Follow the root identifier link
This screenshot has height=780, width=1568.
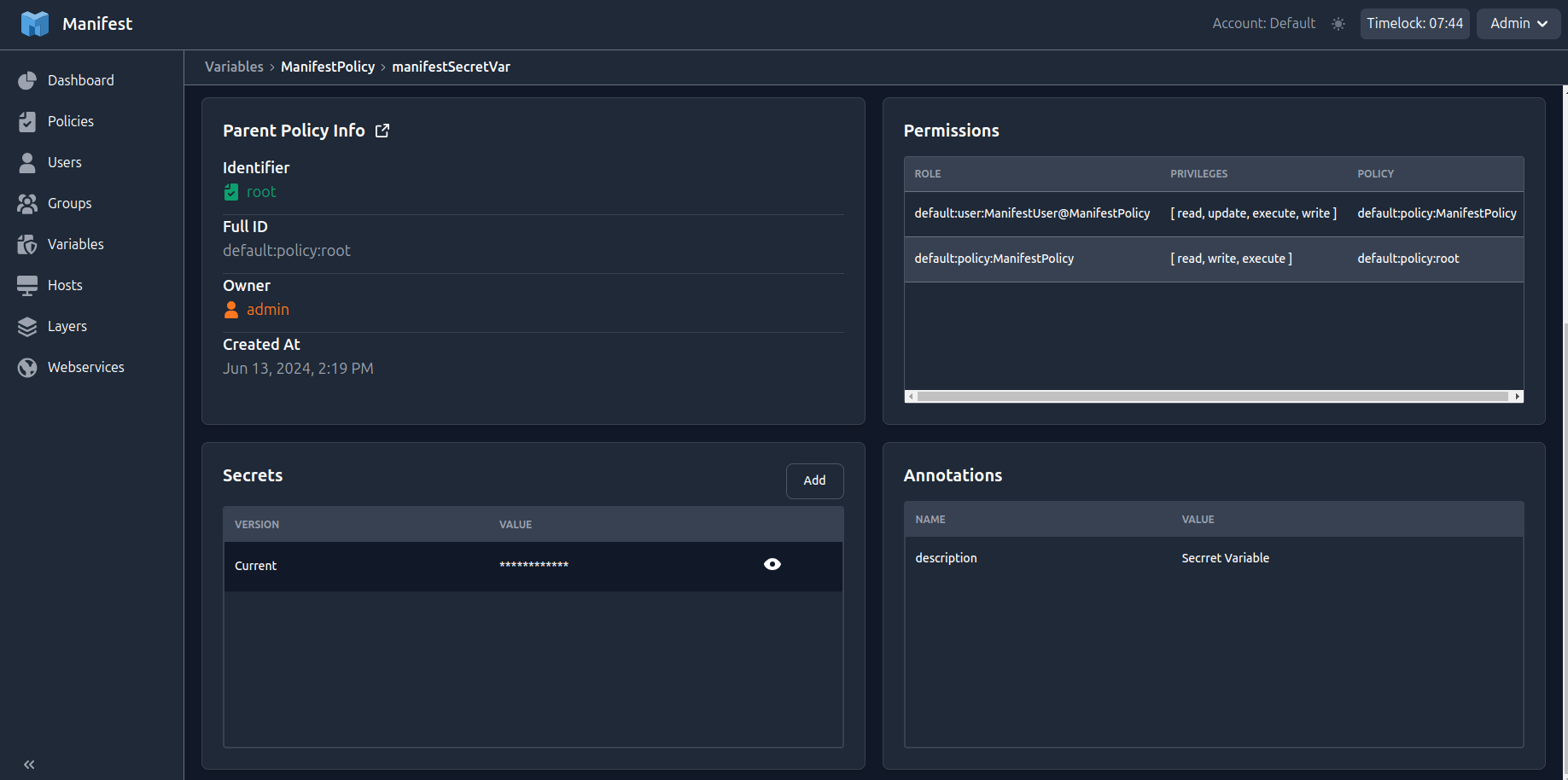261,192
